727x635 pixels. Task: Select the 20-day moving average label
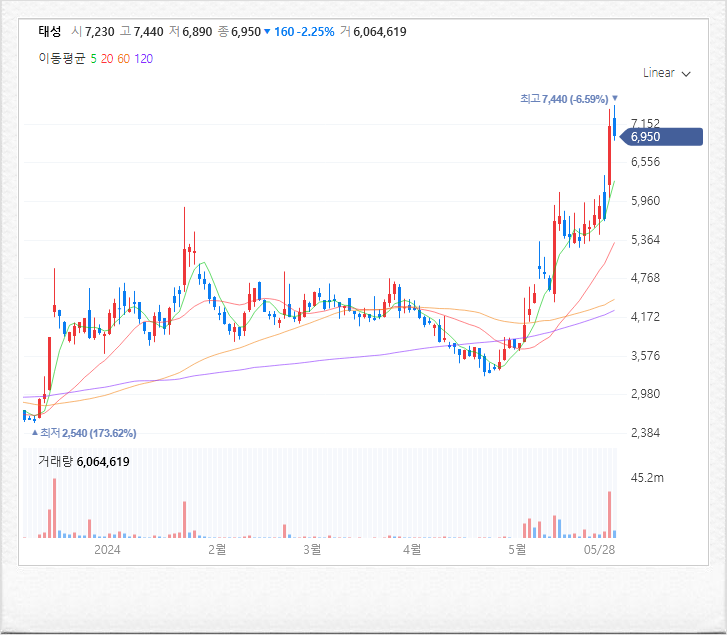coord(107,59)
